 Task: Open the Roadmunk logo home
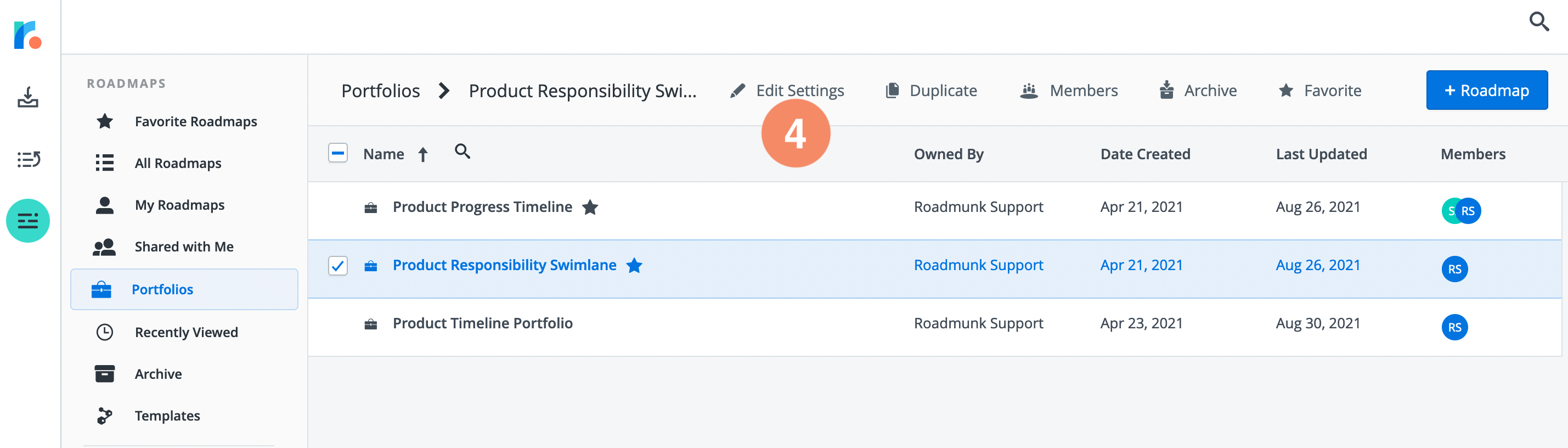point(27,35)
